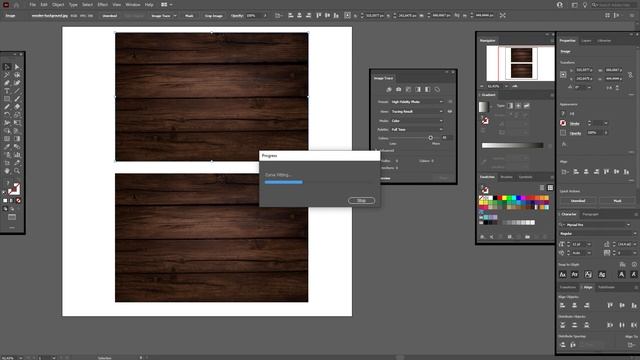This screenshot has width=640, height=360.
Task: Click Unembed in Quick Actions
Action: (x=578, y=201)
